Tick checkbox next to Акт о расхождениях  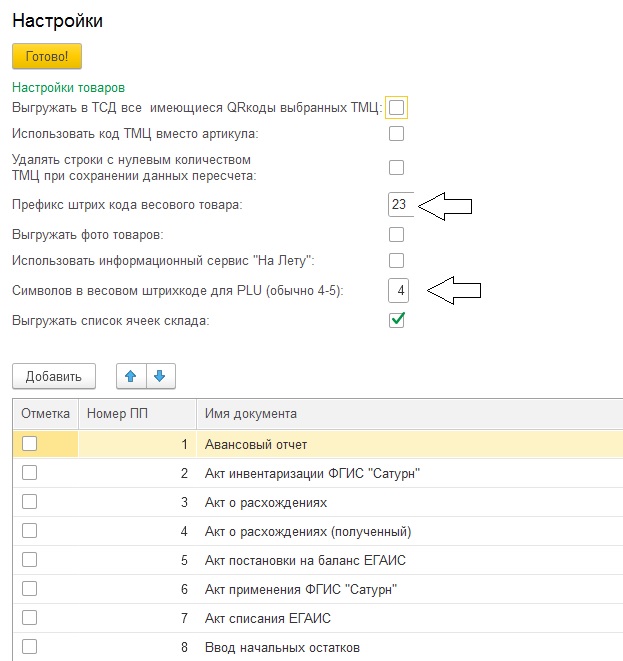click(30, 502)
